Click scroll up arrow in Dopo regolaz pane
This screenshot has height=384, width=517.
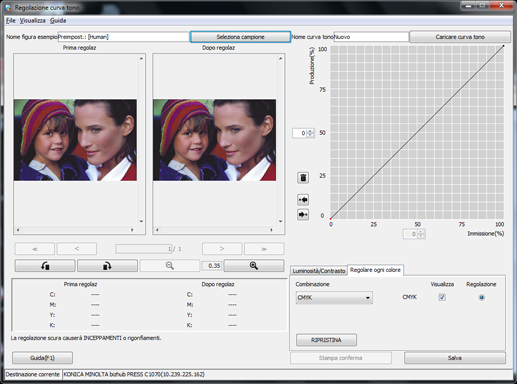click(x=280, y=58)
